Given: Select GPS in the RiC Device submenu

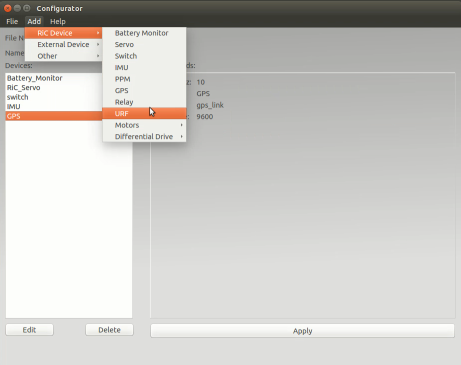Looking at the screenshot, I should point(144,90).
